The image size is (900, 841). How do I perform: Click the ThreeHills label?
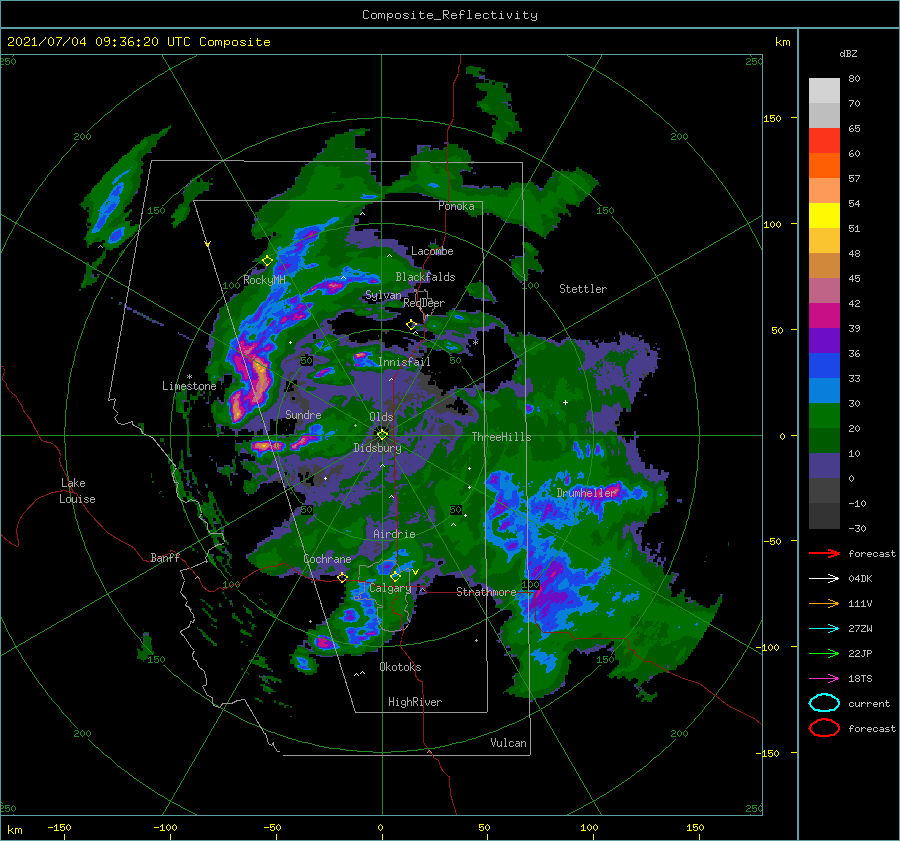pyautogui.click(x=501, y=437)
